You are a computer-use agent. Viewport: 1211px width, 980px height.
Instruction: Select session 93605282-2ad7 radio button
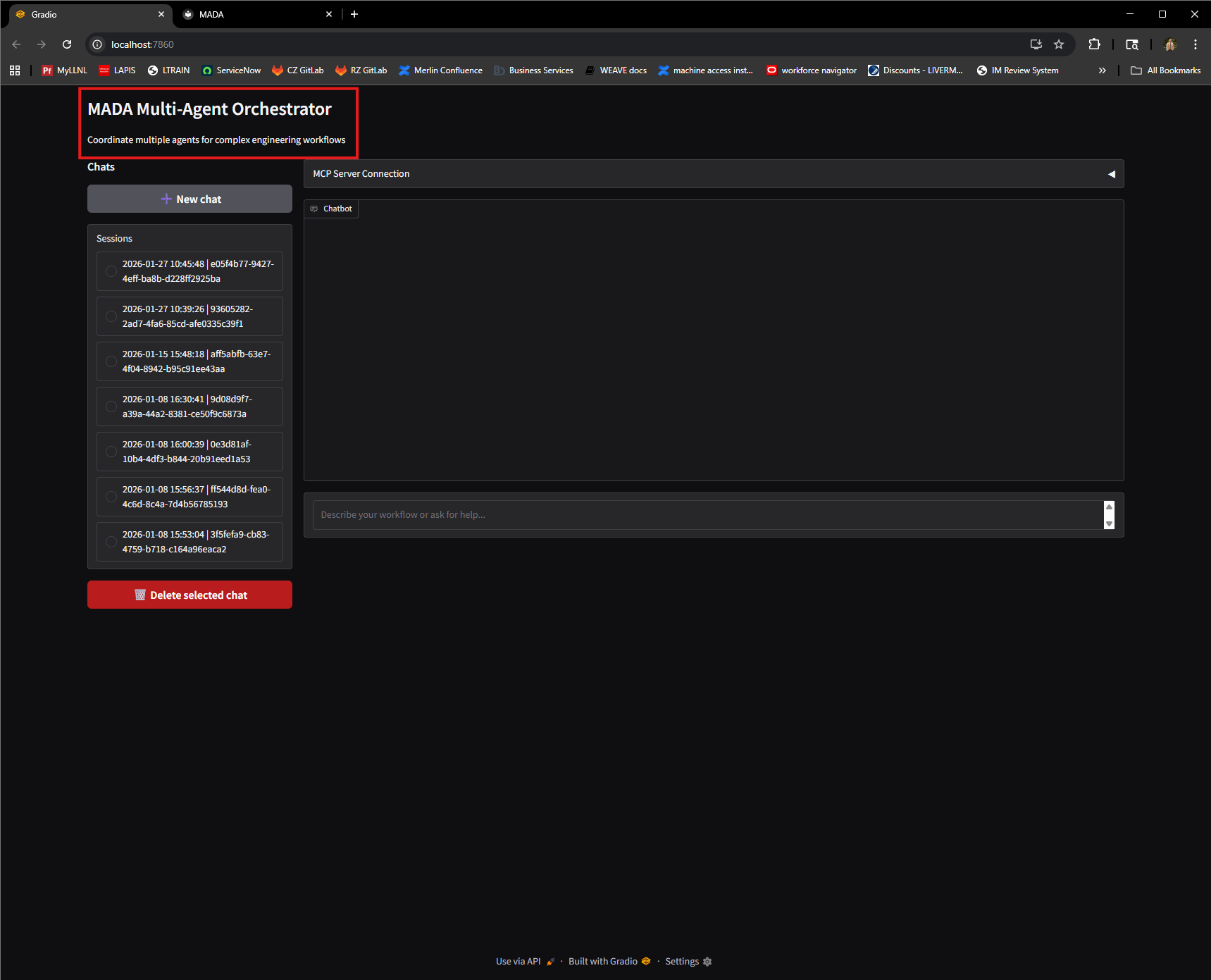(x=111, y=316)
